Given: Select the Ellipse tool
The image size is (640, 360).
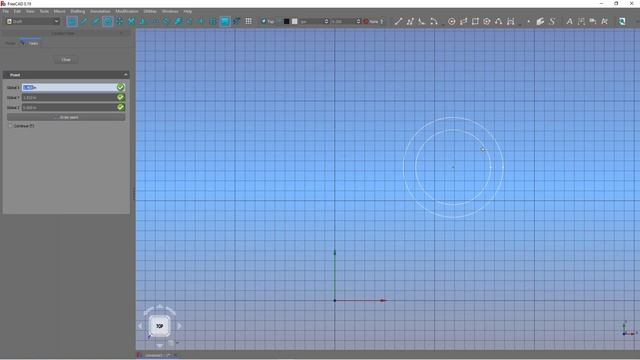Looking at the screenshot, I should [x=463, y=21].
